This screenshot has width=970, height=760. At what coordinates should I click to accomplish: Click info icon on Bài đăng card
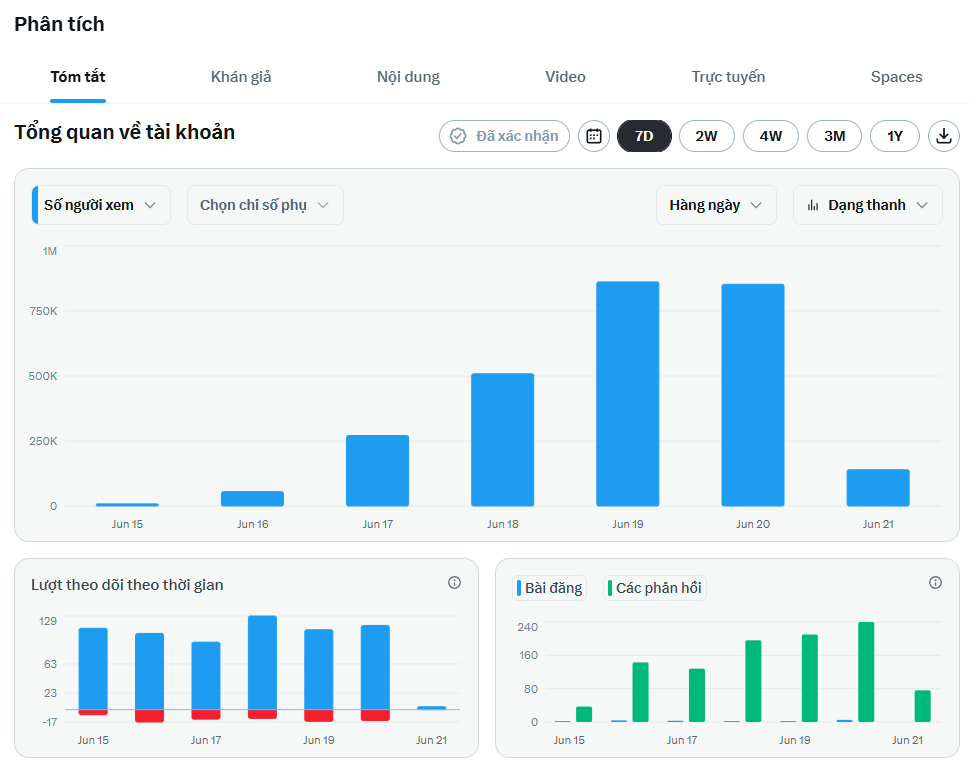pyautogui.click(x=935, y=583)
